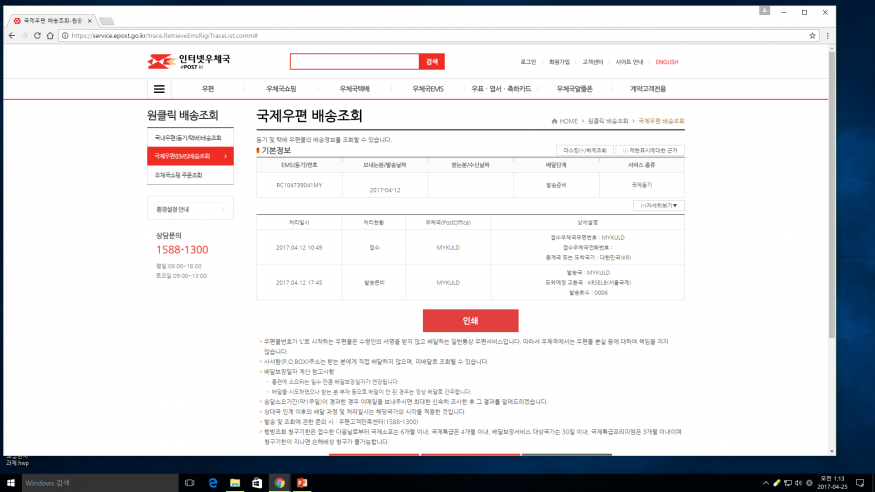Click the browser forward arrow
Viewport: 875px width, 492px height.
point(25,35)
